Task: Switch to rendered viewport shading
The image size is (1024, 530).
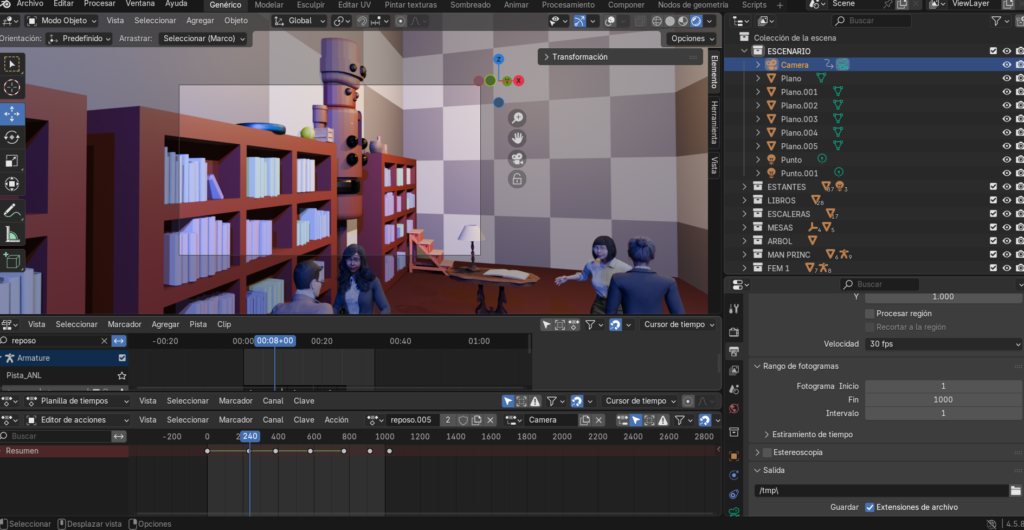Action: [x=696, y=21]
